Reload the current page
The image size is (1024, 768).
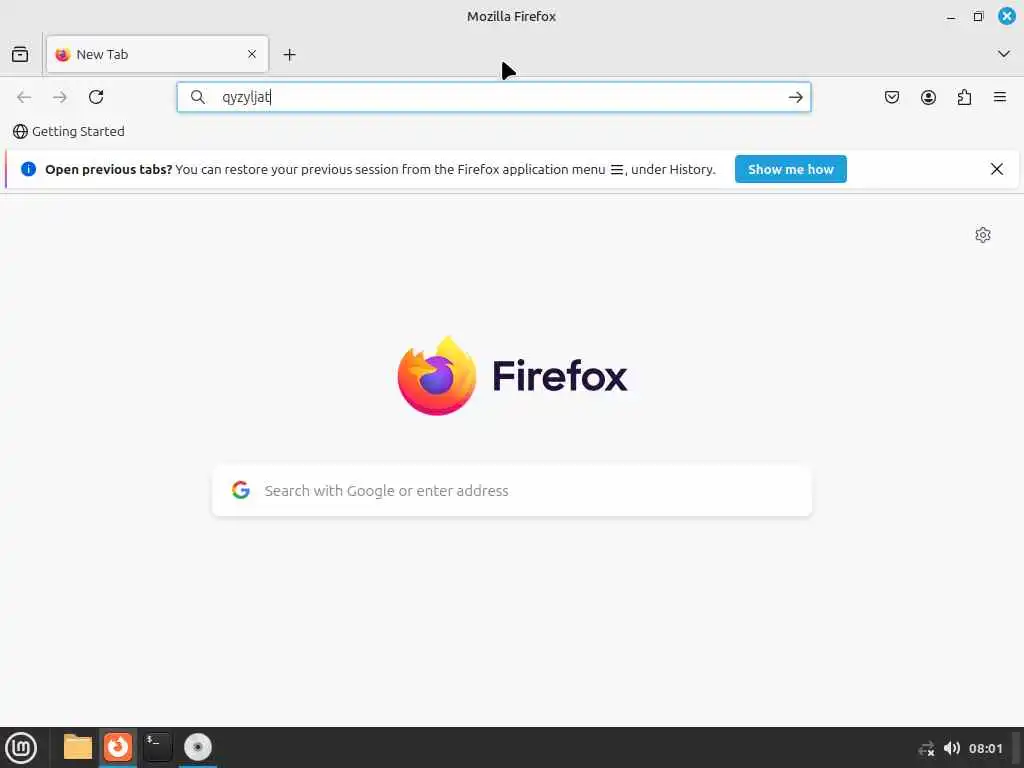pyautogui.click(x=96, y=97)
